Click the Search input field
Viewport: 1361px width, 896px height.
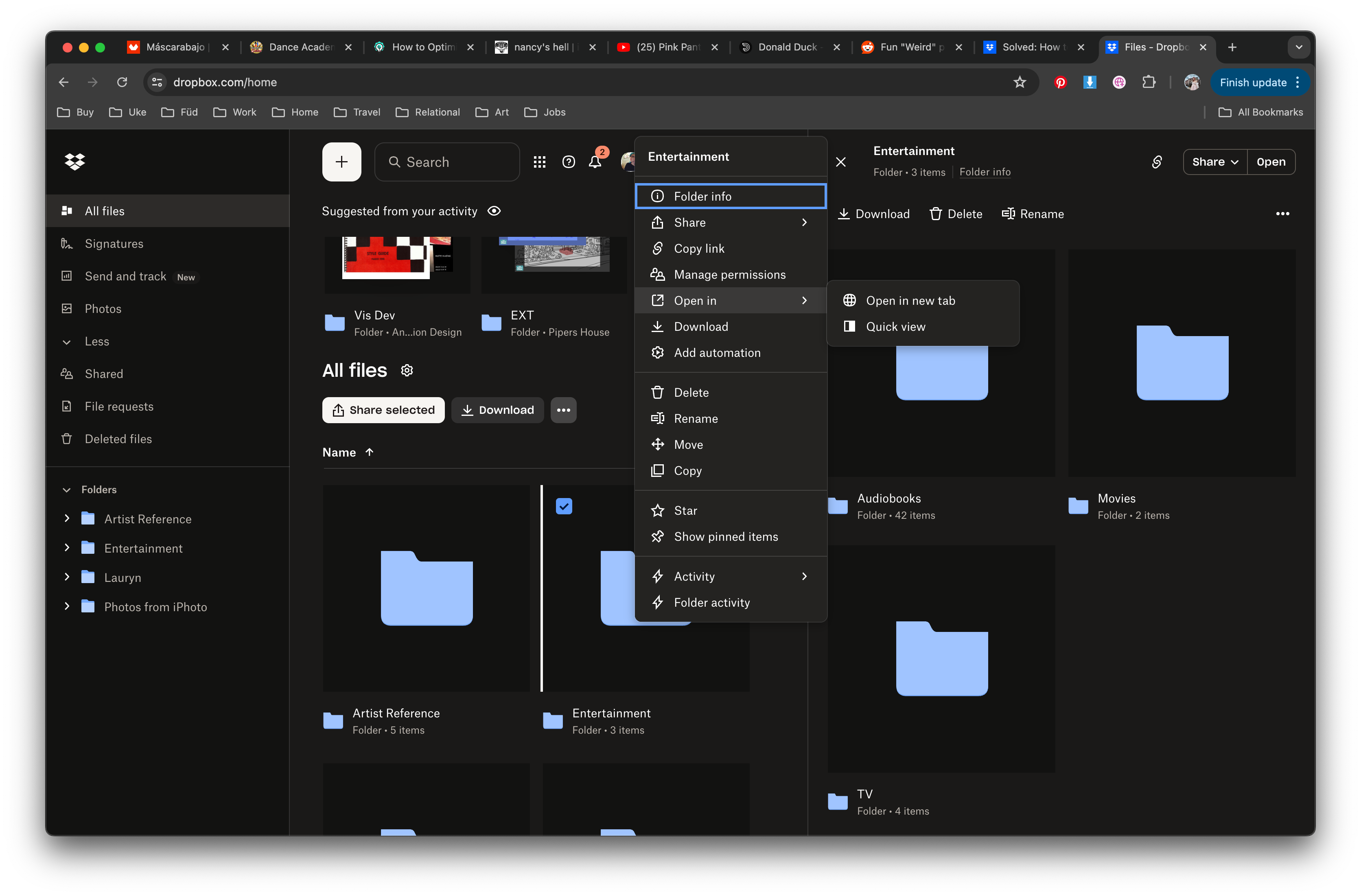click(x=446, y=161)
